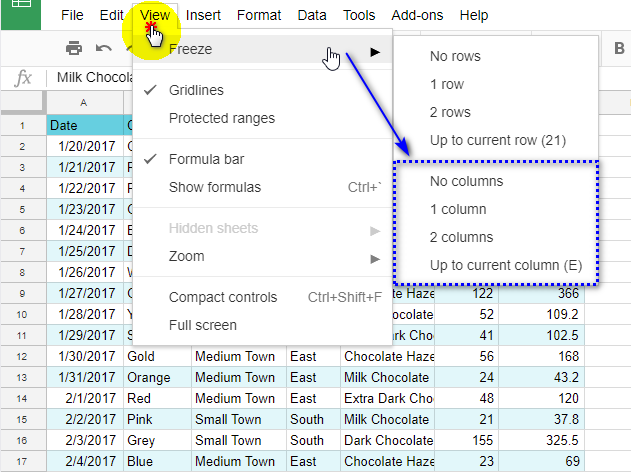Open the View menu

pyautogui.click(x=155, y=15)
